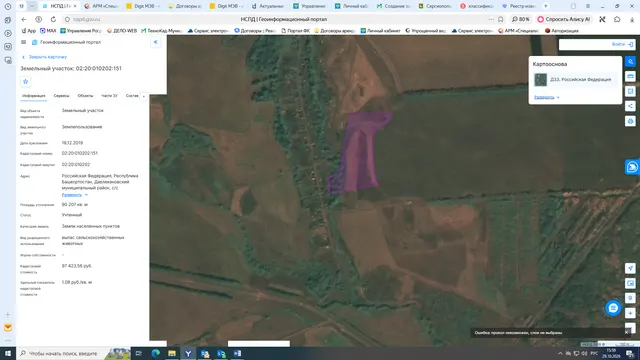Image resolution: width=640 pixels, height=360 pixels.
Task: Open Task View on taskbar
Action: coord(138,353)
